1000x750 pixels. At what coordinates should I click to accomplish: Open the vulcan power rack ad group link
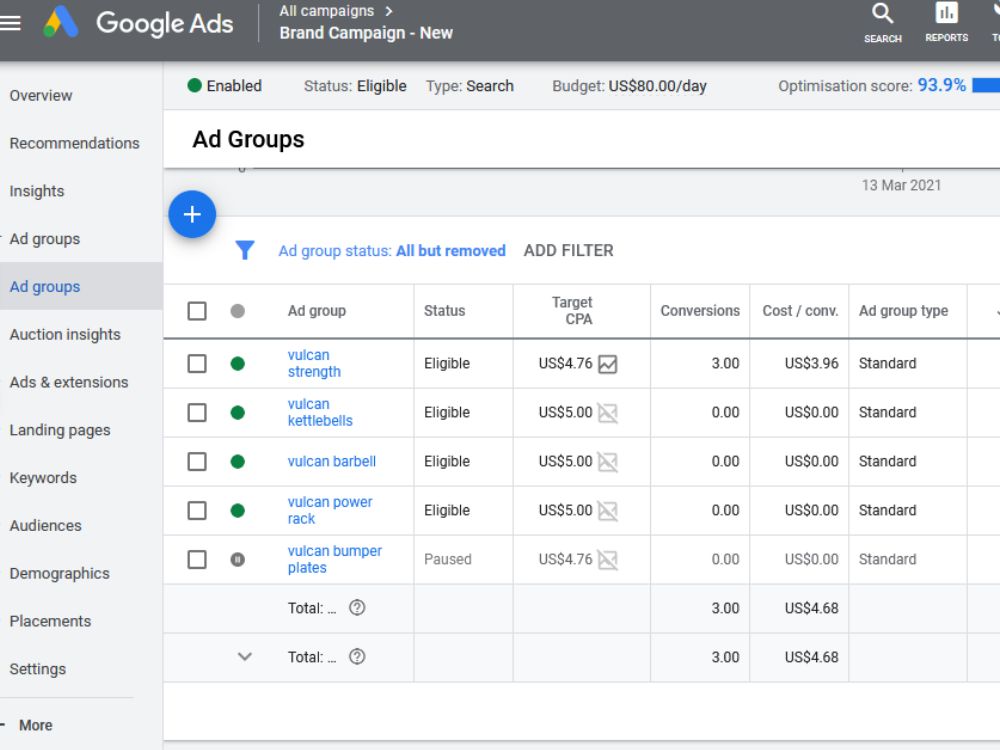click(330, 510)
